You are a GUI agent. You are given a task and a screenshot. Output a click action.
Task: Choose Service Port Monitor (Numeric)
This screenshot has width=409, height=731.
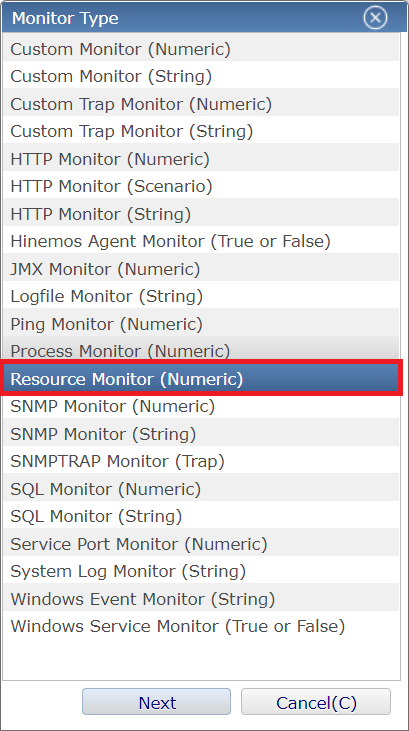coord(201,544)
